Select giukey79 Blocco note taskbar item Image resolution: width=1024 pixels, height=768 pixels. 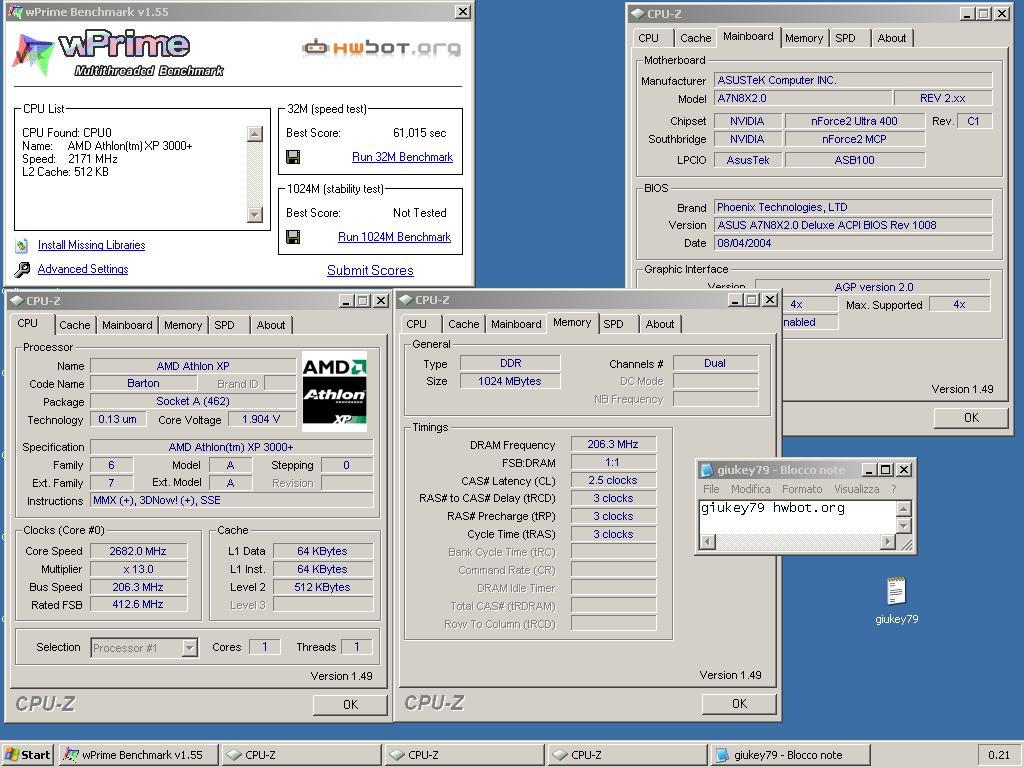click(x=789, y=755)
